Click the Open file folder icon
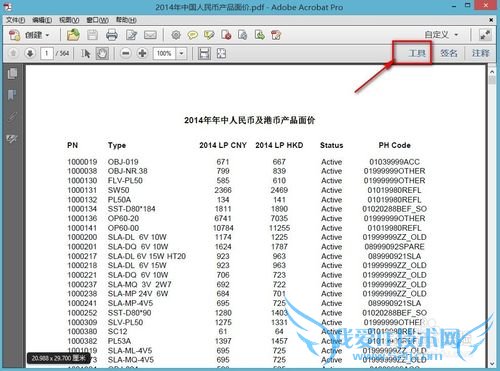Screen dimensions: 500x371 pyautogui.click(x=73, y=35)
